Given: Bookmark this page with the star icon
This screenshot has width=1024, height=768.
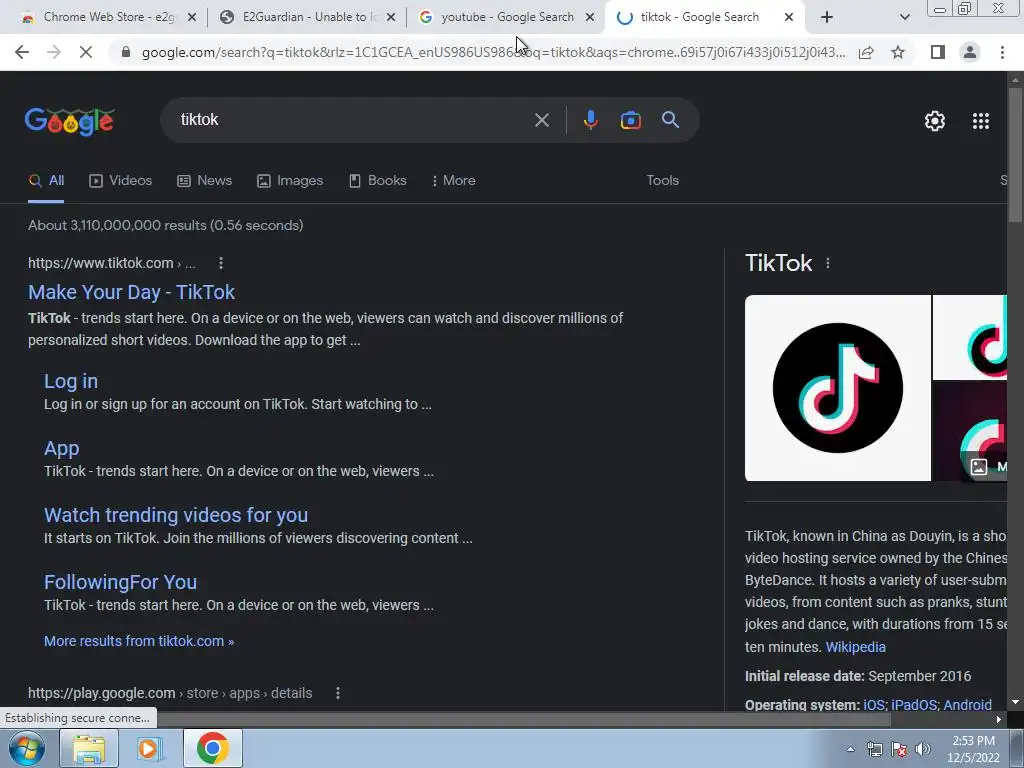Looking at the screenshot, I should [898, 52].
